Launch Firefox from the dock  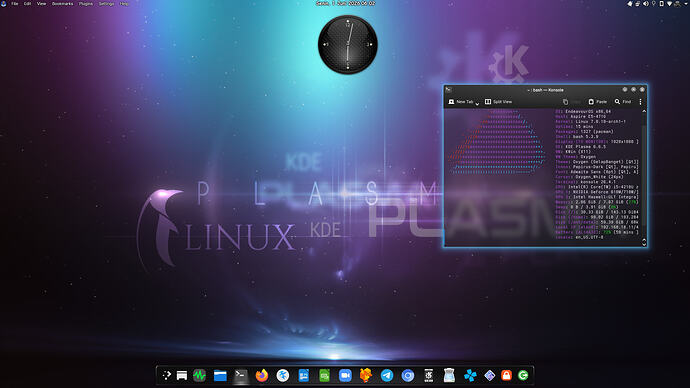click(262, 375)
